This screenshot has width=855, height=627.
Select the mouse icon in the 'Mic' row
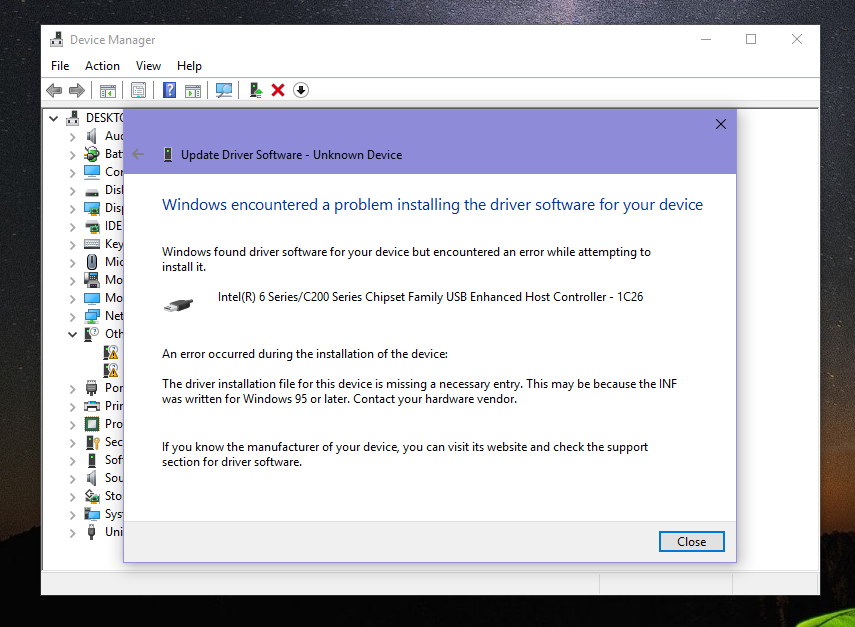[92, 262]
